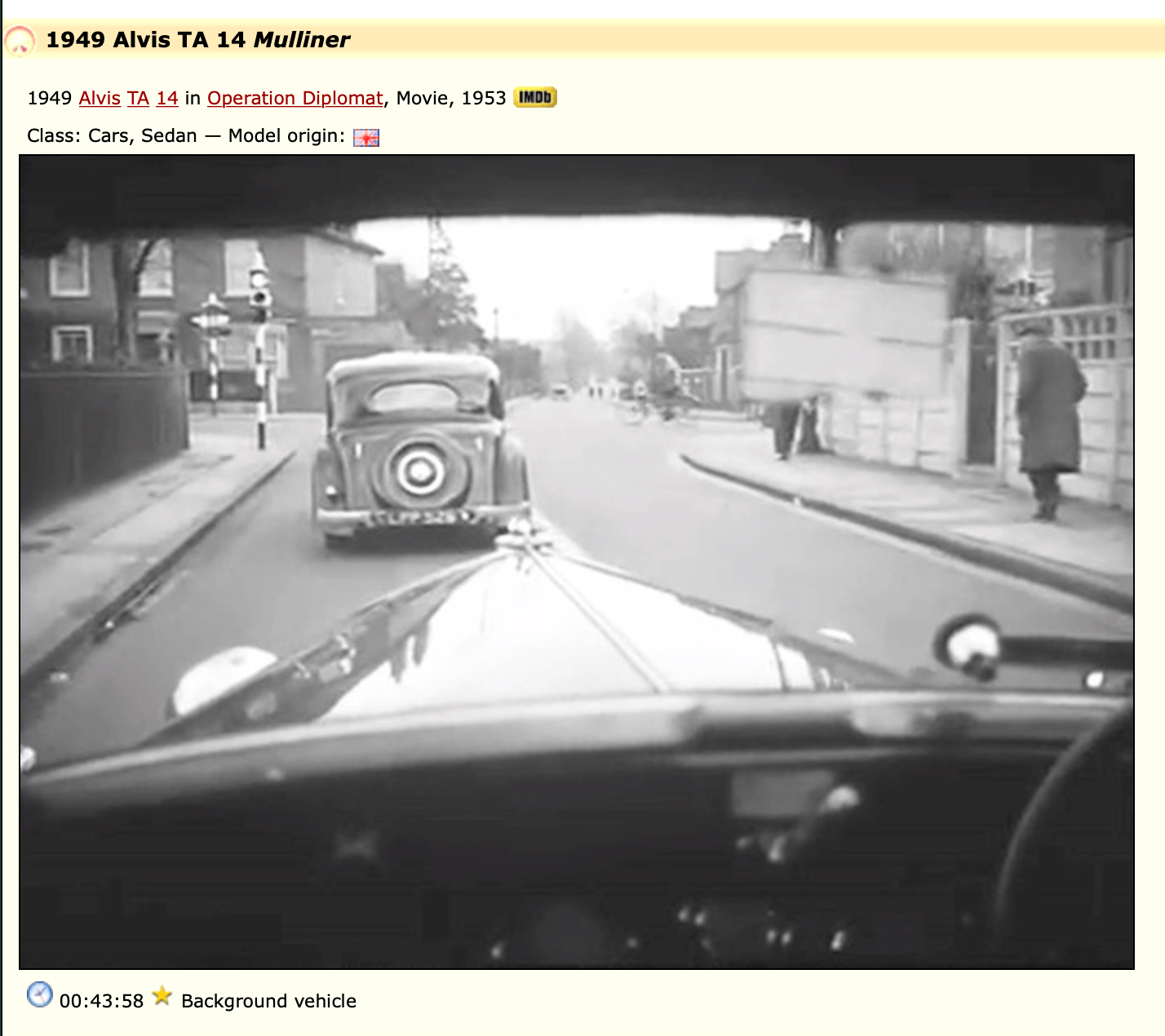
Task: Click the yellow star rating icon
Action: (x=162, y=996)
